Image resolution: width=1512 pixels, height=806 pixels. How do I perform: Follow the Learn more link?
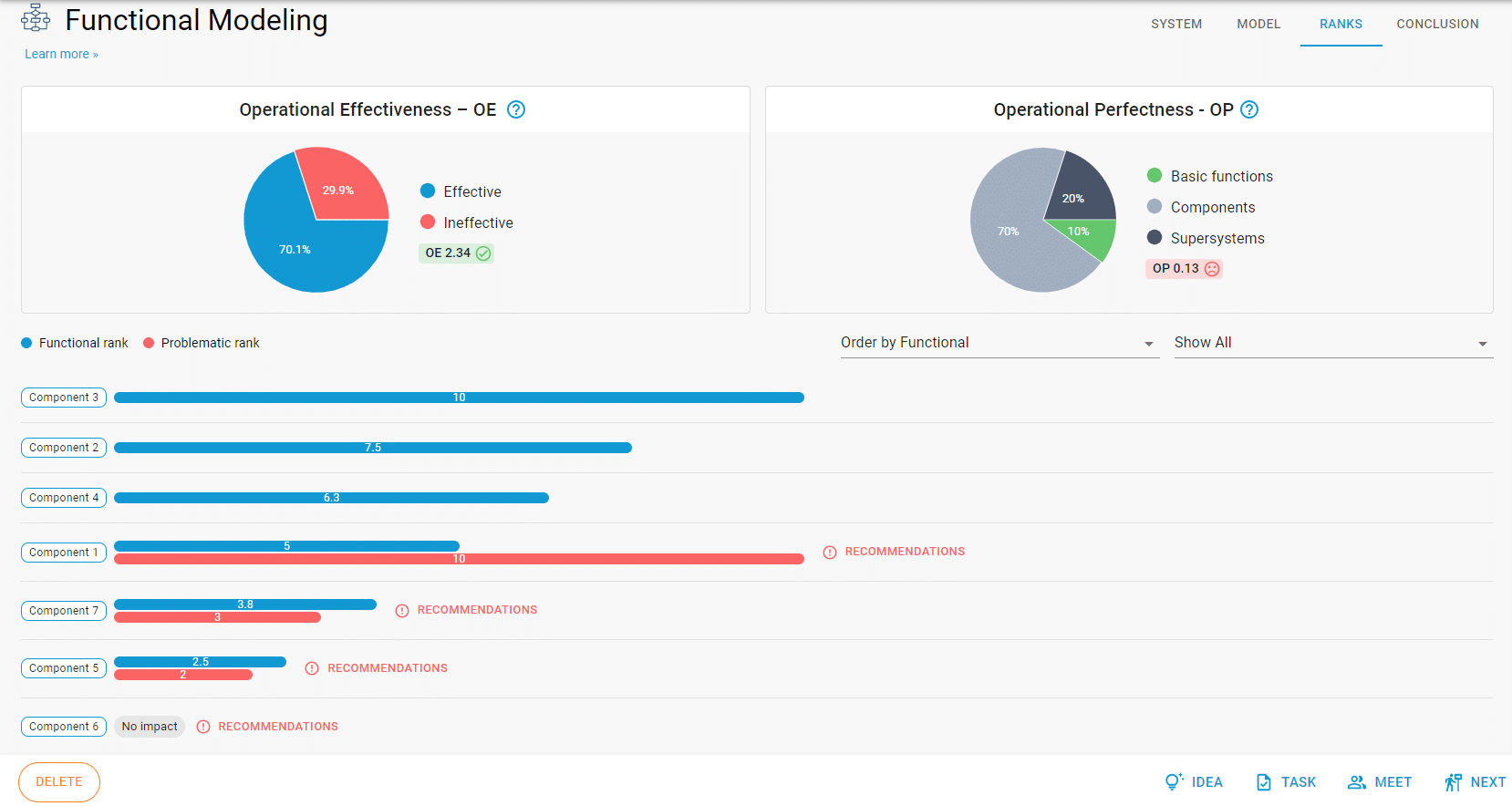tap(61, 55)
